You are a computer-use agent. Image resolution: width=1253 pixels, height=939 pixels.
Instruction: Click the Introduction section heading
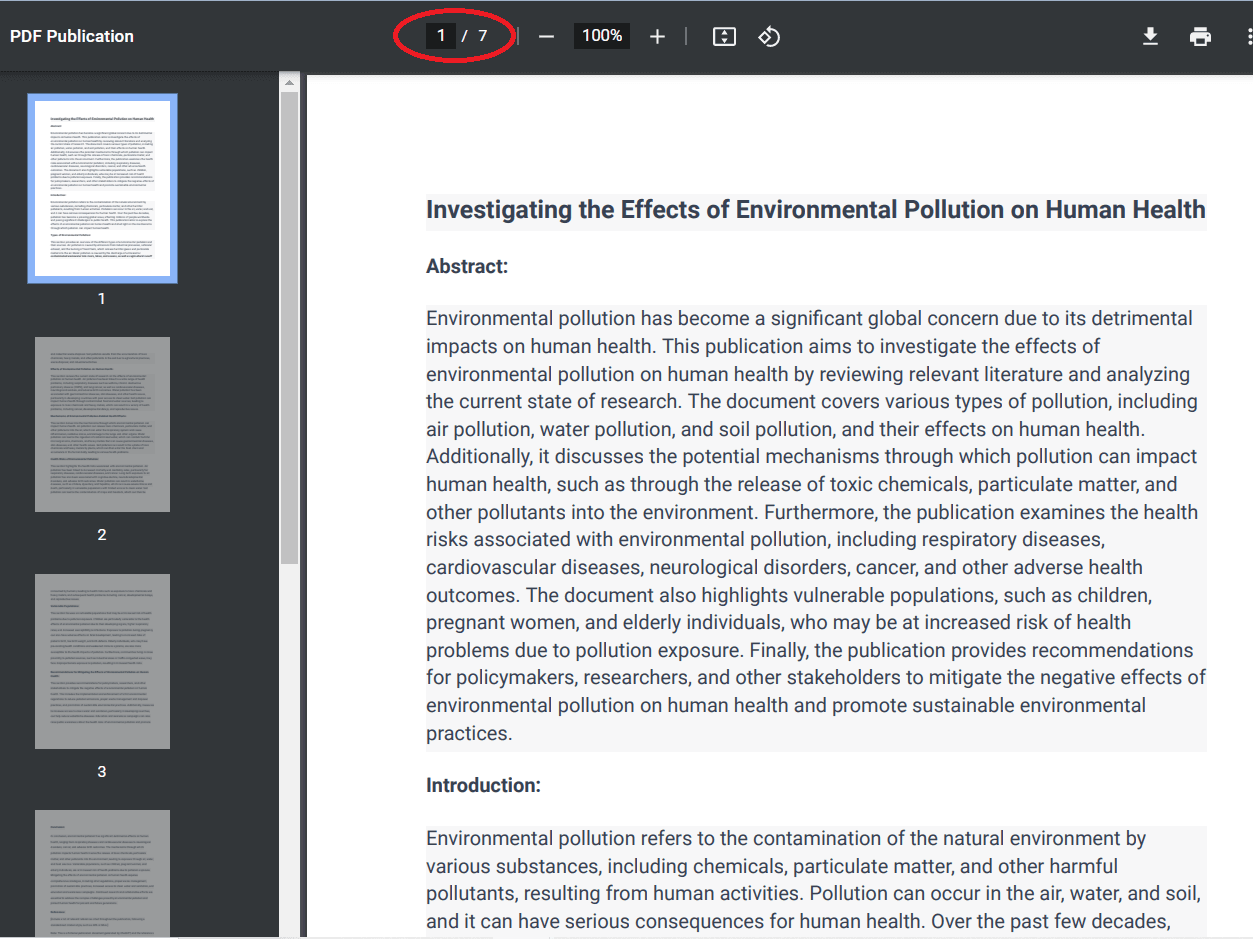coord(483,785)
